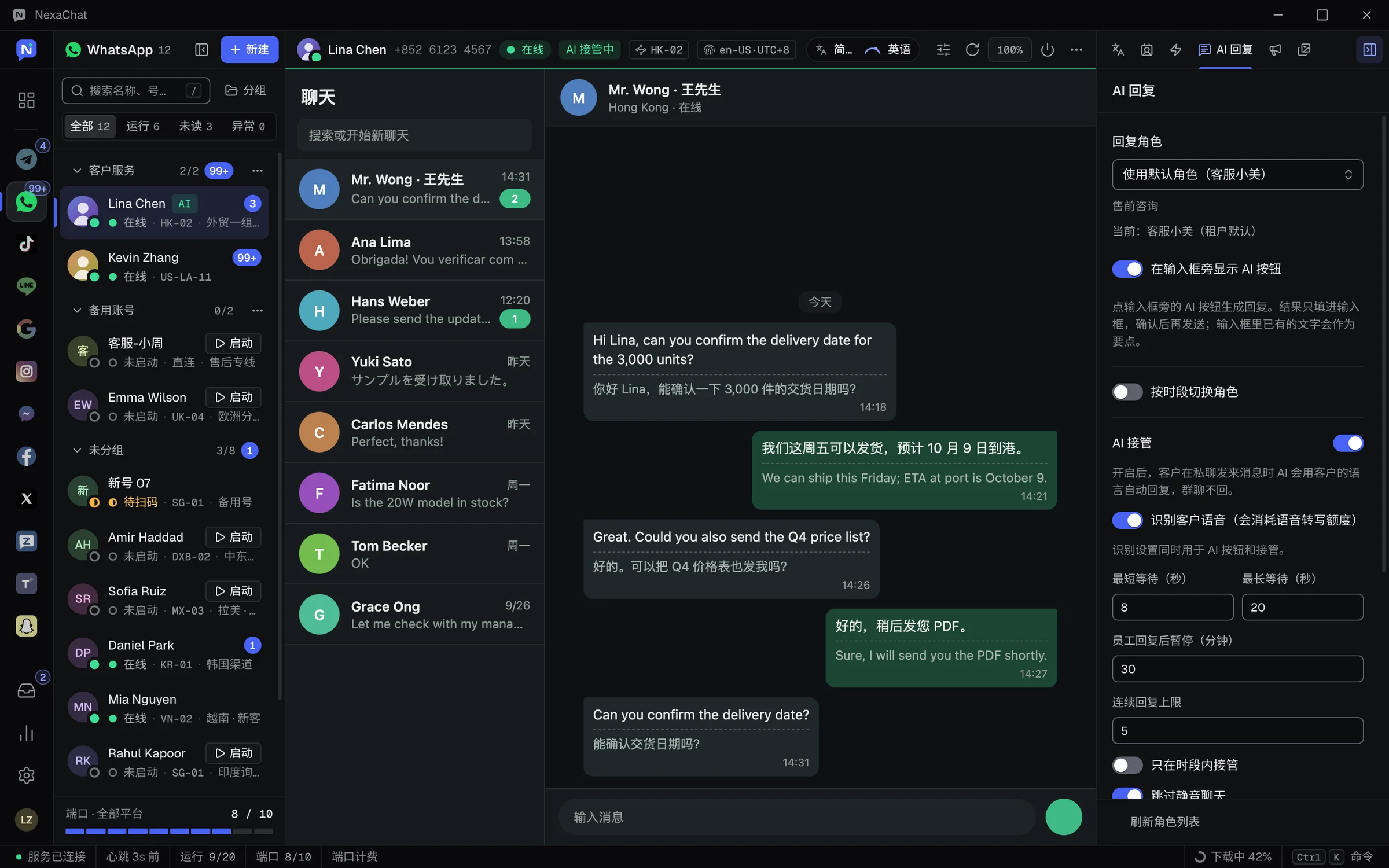Viewport: 1389px width, 868px height.
Task: Open more options for 客户服务 group
Action: (258, 171)
